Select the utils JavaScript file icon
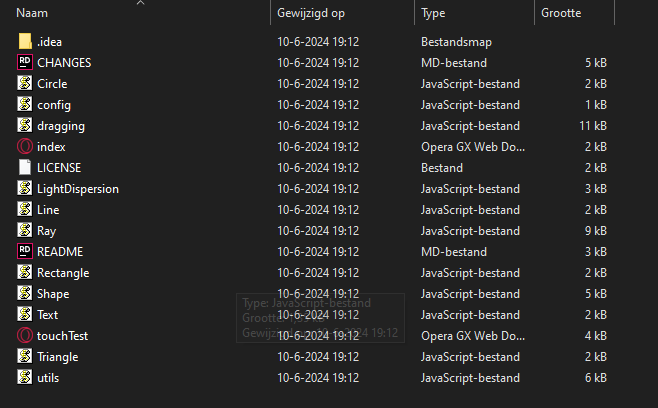 pyautogui.click(x=25, y=378)
